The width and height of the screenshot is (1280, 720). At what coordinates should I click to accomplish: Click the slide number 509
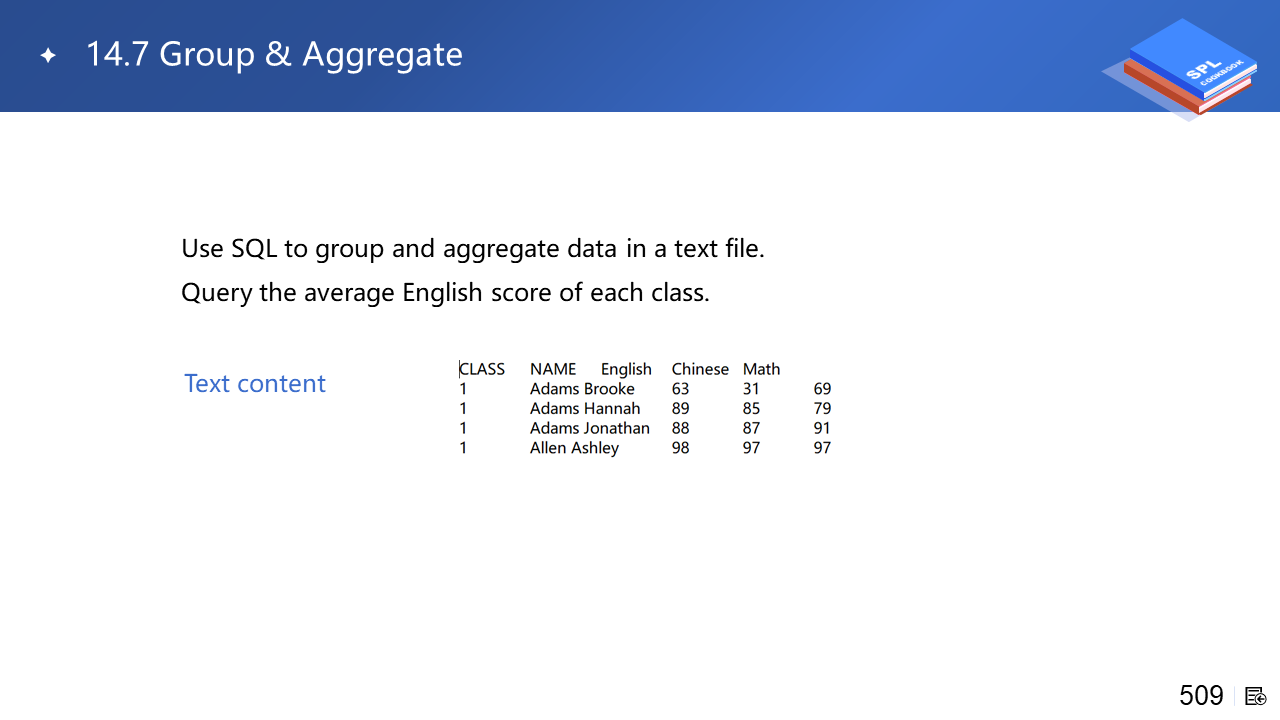pyautogui.click(x=1201, y=695)
